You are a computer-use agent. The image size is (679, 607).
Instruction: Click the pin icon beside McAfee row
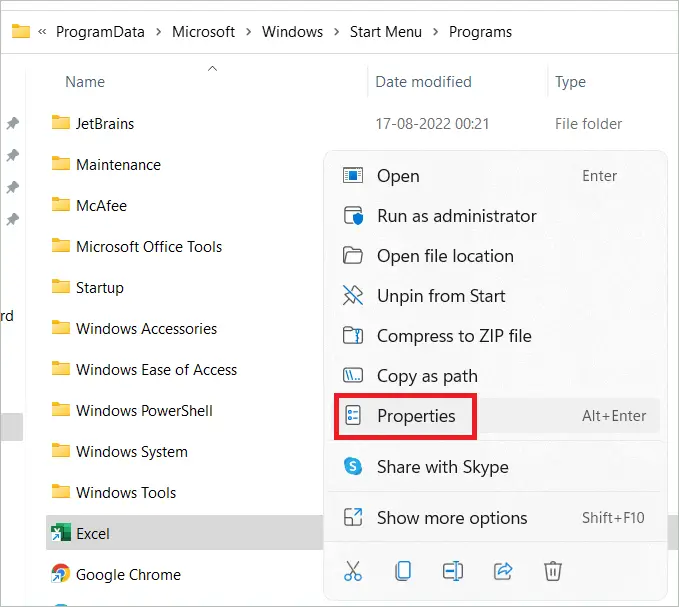pyautogui.click(x=13, y=187)
